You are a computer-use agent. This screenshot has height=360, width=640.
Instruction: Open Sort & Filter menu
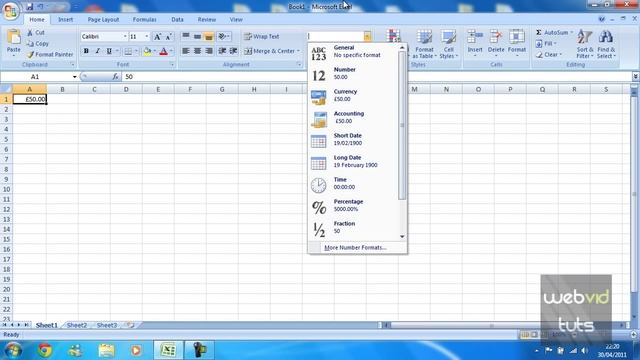(x=585, y=44)
